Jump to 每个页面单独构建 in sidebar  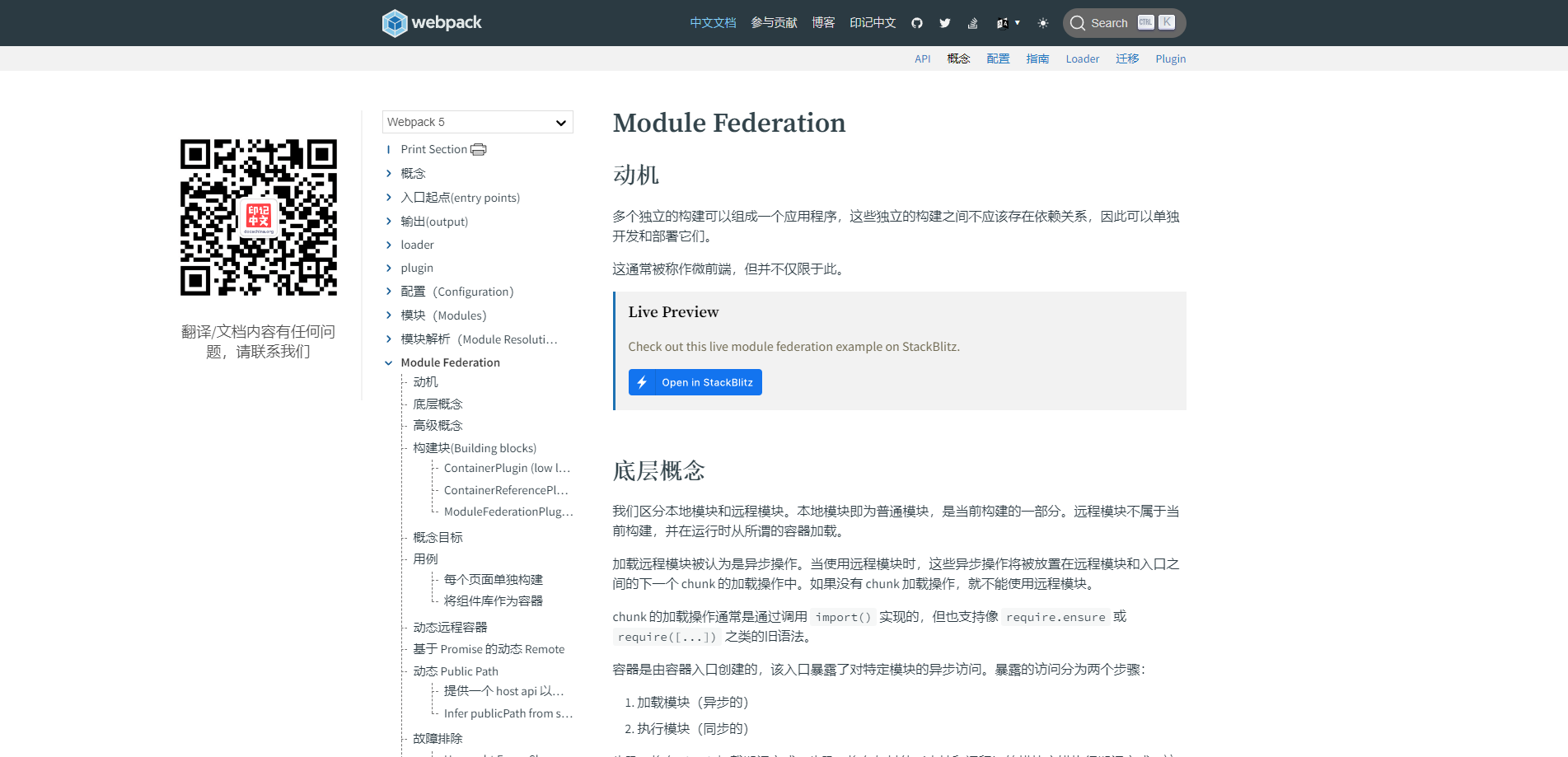[x=494, y=579]
